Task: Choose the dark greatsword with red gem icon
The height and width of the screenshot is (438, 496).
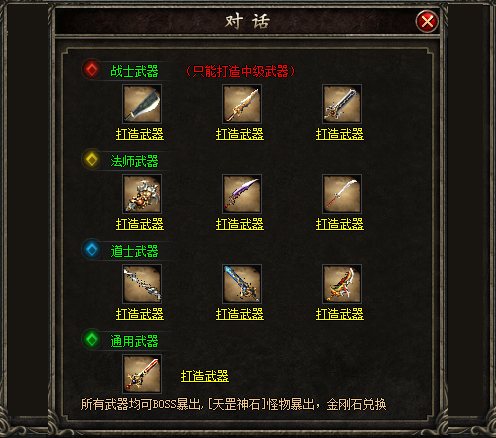Action: pyautogui.click(x=342, y=104)
